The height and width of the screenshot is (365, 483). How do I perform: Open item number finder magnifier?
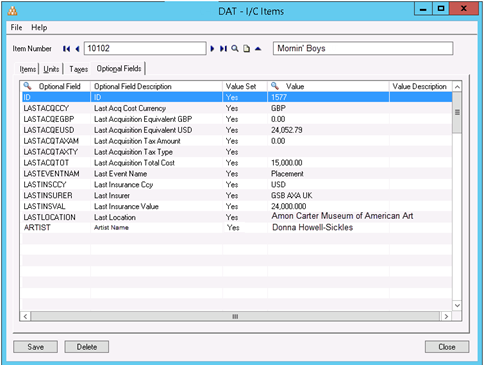235,49
